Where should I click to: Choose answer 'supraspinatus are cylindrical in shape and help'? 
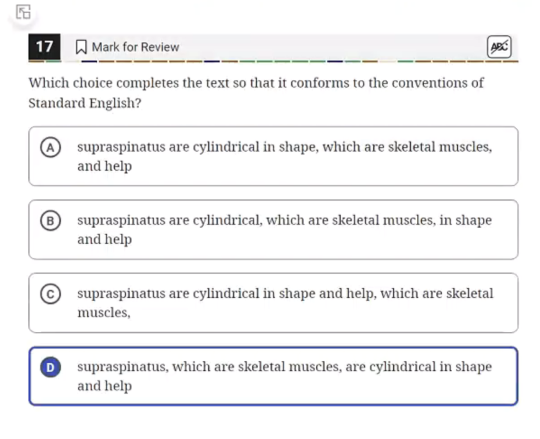(x=273, y=303)
